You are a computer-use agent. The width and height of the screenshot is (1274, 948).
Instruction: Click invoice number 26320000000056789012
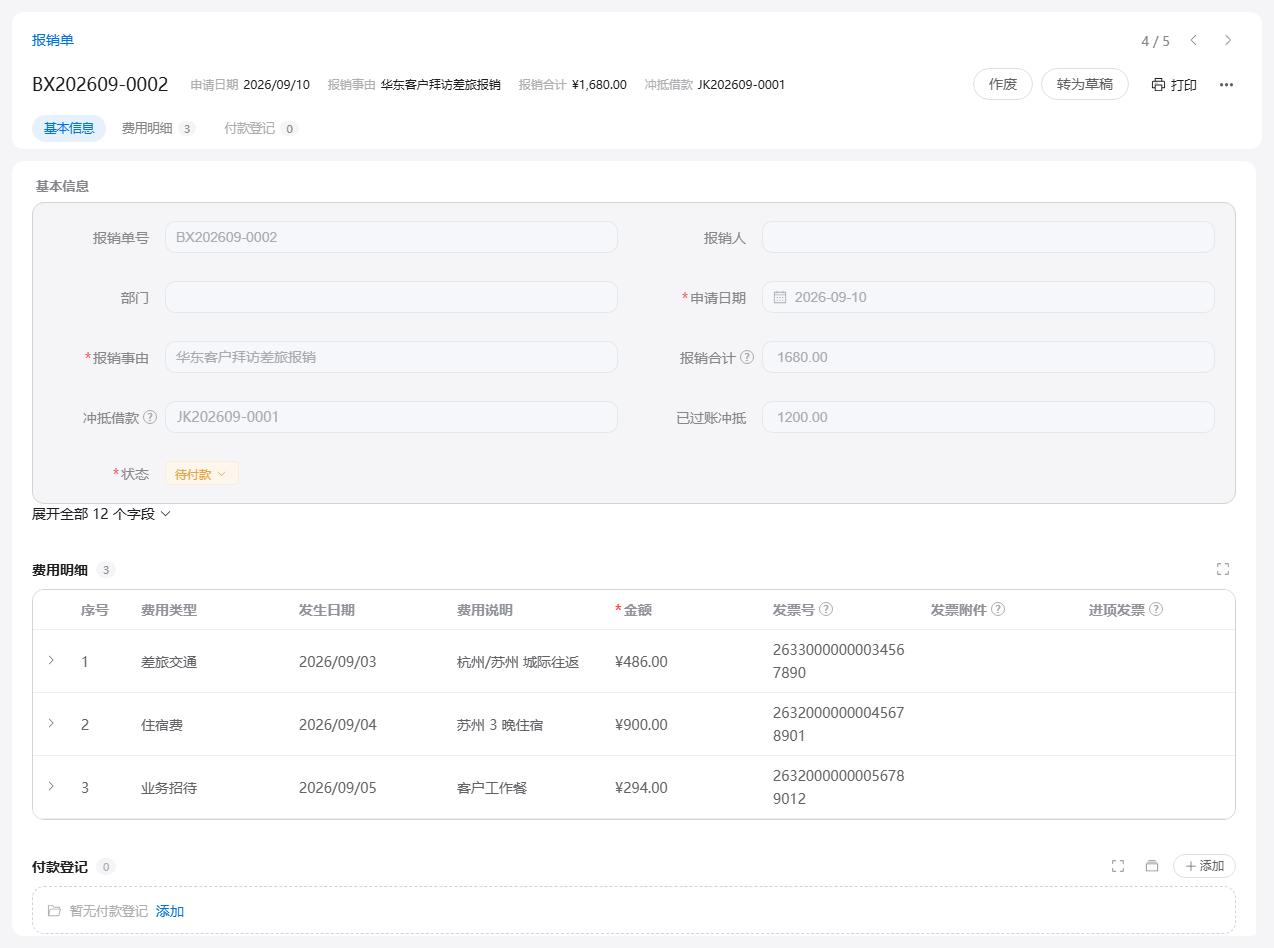[x=839, y=787]
